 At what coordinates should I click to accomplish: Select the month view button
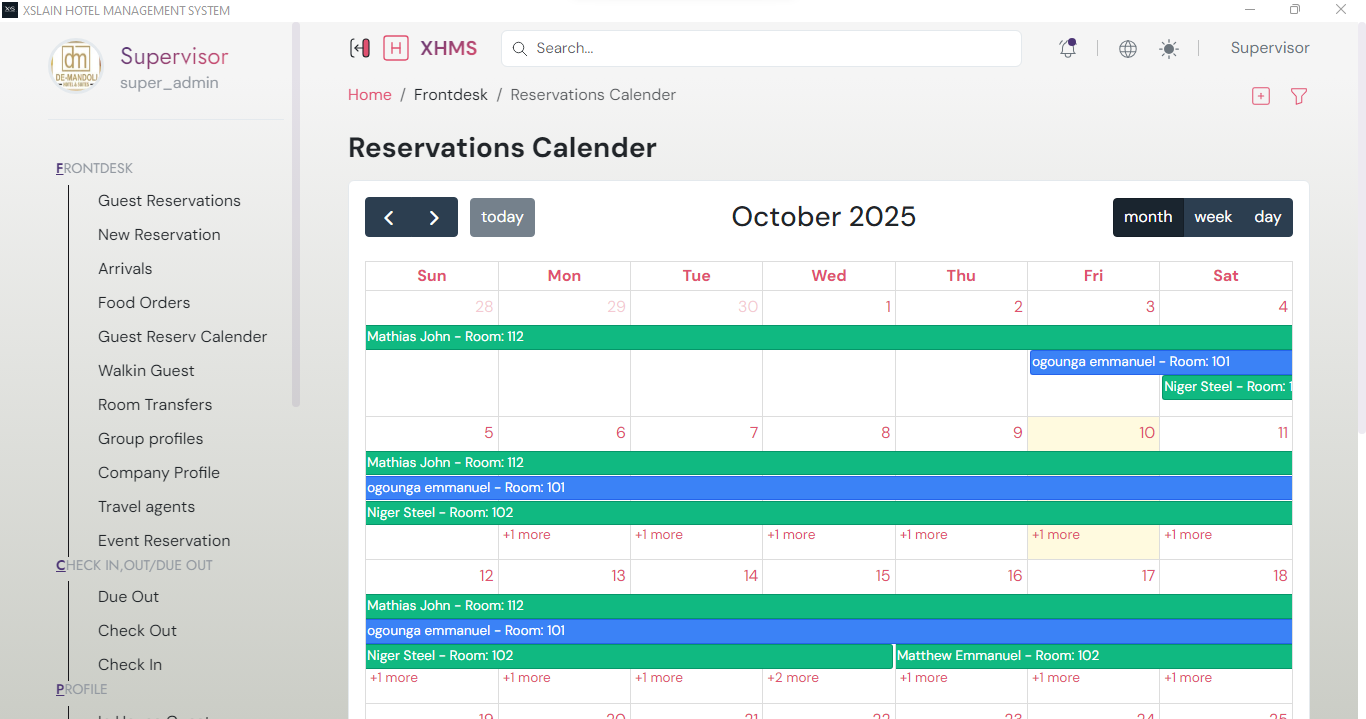(x=1148, y=217)
